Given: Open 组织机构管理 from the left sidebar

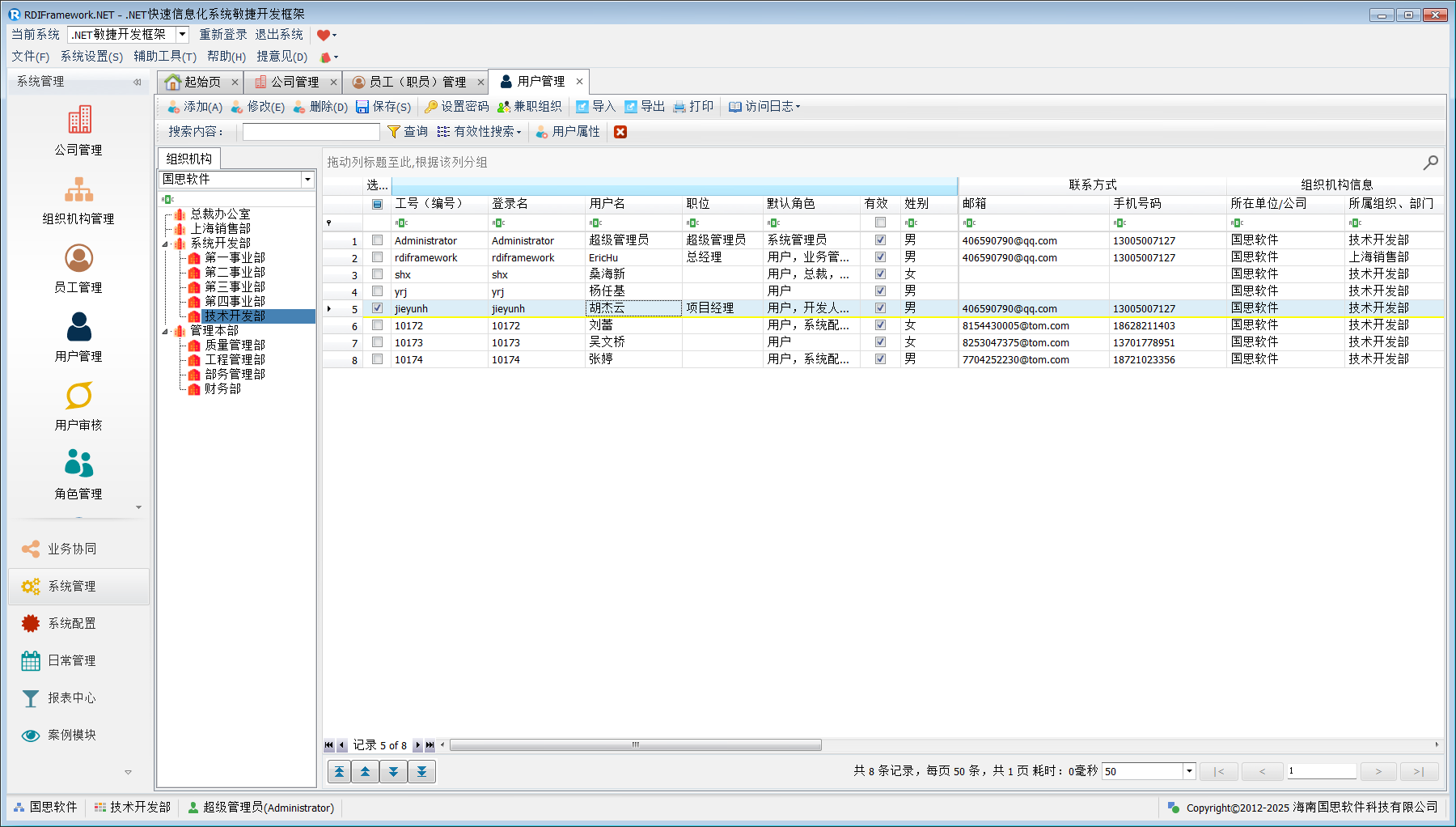Looking at the screenshot, I should (x=78, y=190).
